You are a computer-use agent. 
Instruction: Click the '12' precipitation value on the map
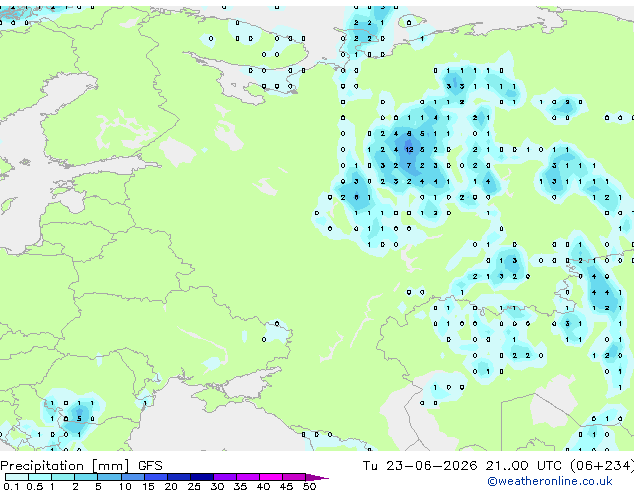click(x=409, y=150)
